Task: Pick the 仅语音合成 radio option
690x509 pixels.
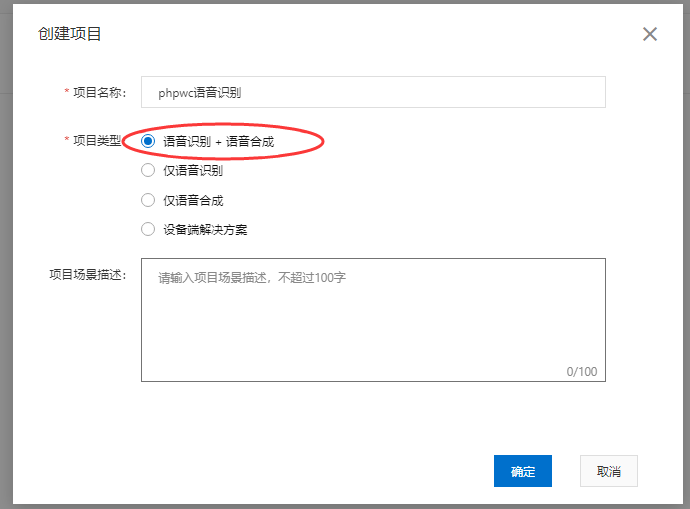Action: click(x=148, y=200)
